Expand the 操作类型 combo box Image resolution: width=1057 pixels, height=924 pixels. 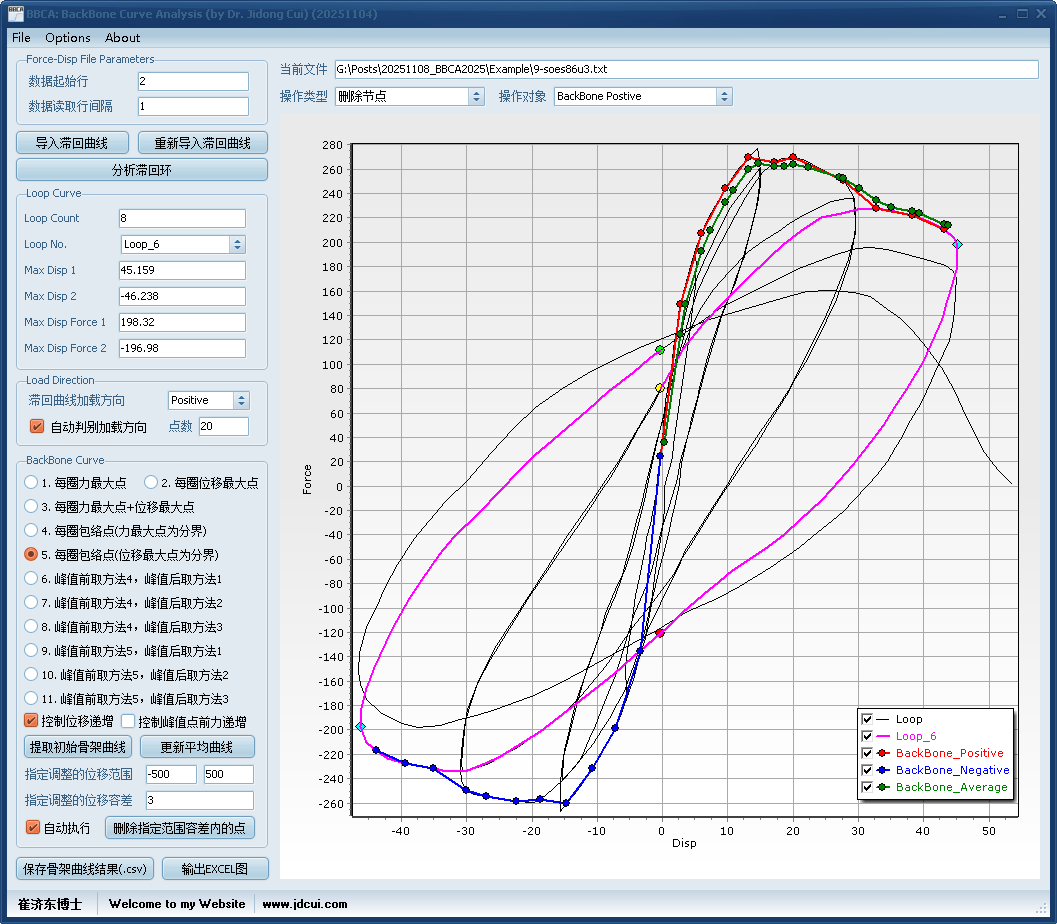(x=476, y=96)
